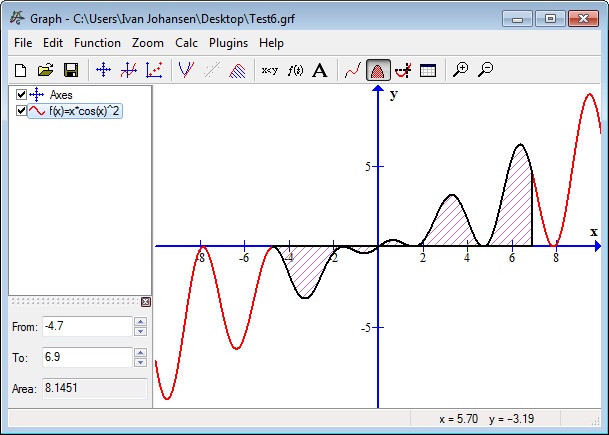Image resolution: width=609 pixels, height=435 pixels.
Task: Create a new graph file
Action: 20,70
